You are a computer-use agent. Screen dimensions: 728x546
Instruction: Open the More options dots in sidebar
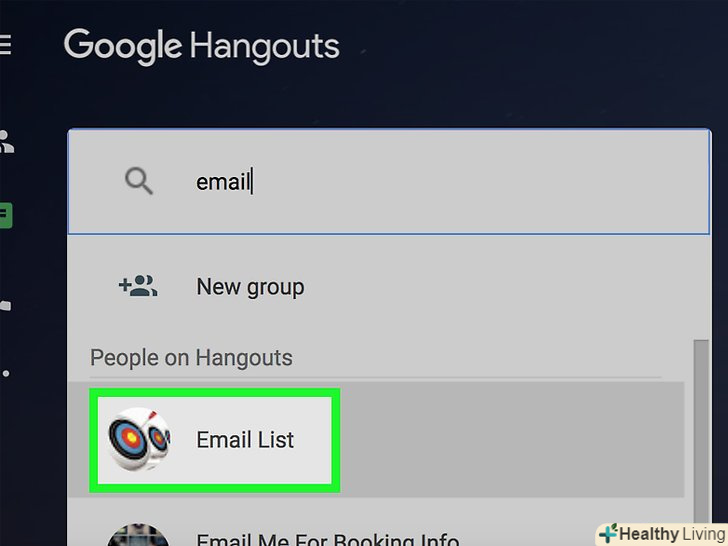6,373
